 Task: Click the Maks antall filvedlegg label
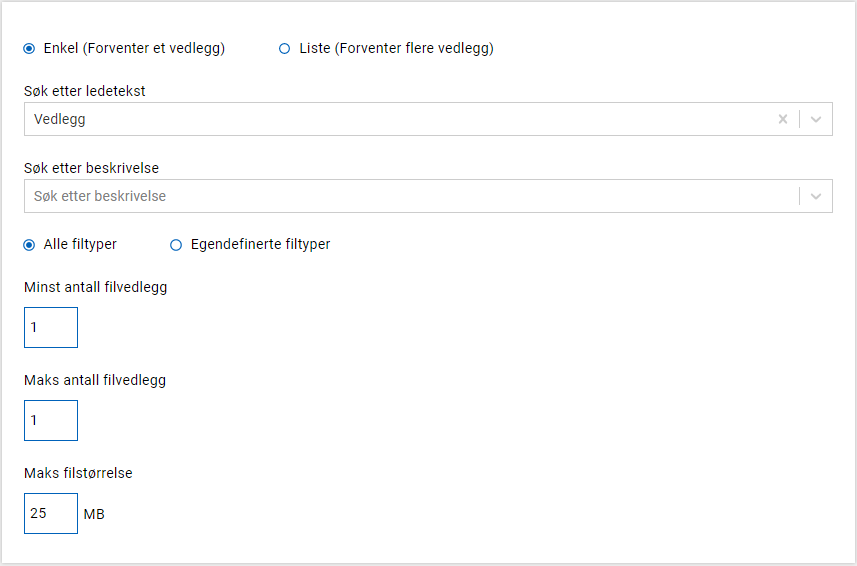pyautogui.click(x=95, y=380)
